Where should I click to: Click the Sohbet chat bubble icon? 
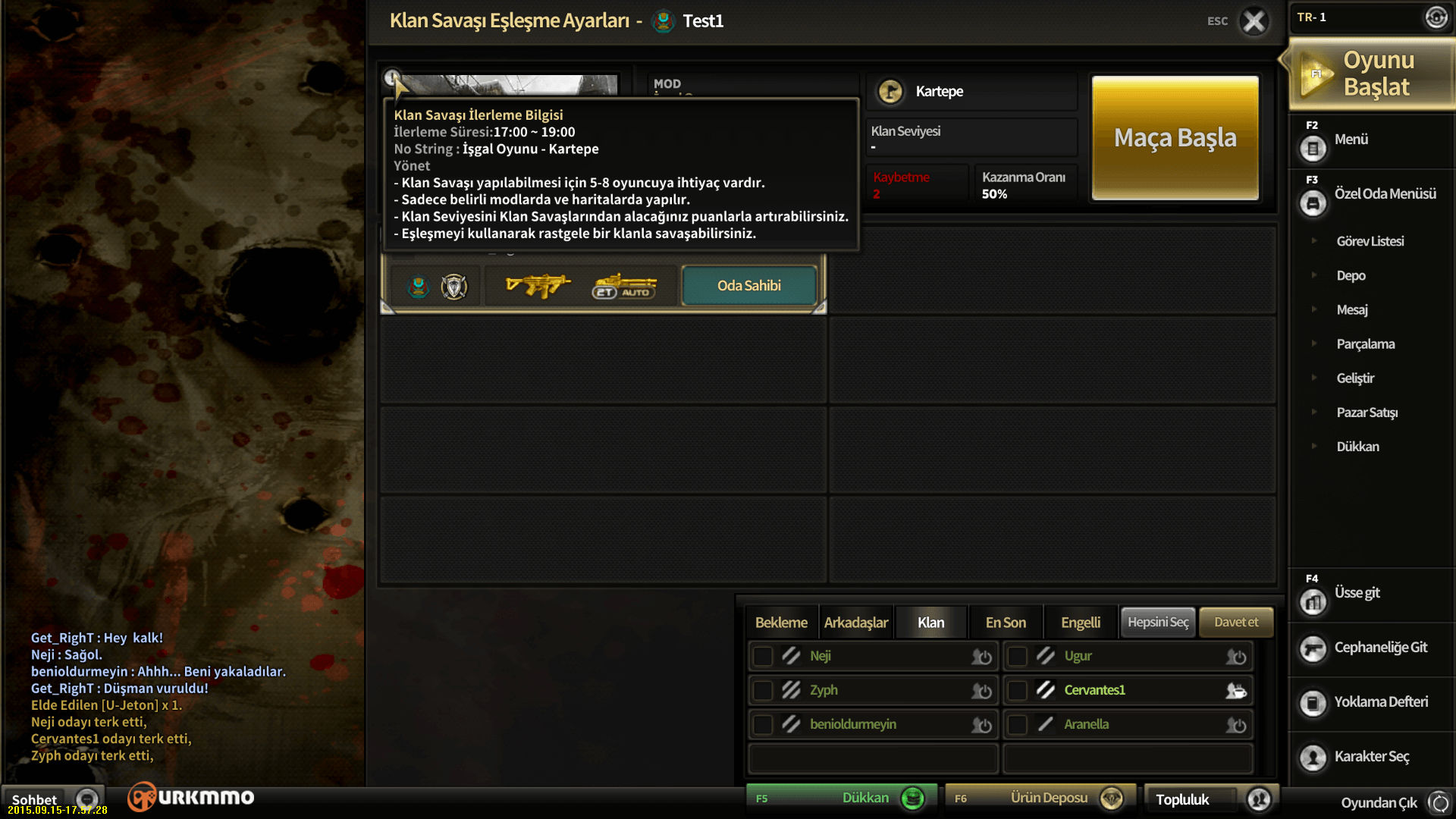point(87,799)
